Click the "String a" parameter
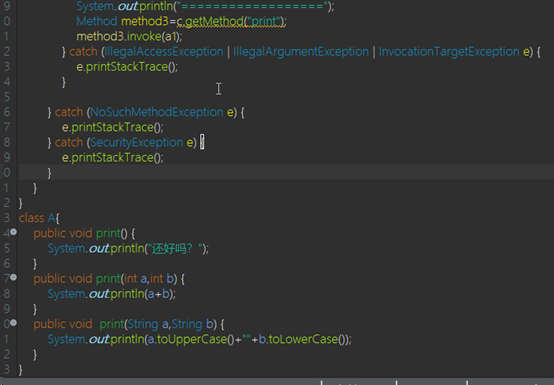 [148, 324]
